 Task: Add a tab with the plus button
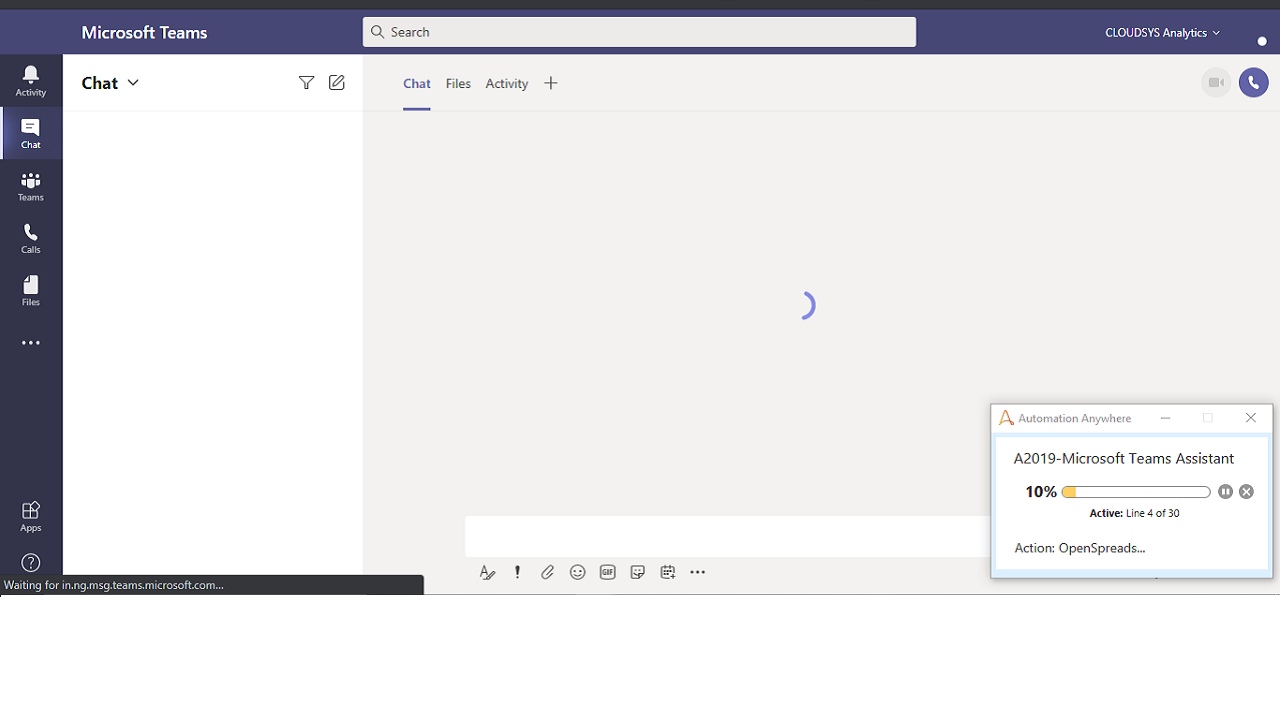click(551, 84)
